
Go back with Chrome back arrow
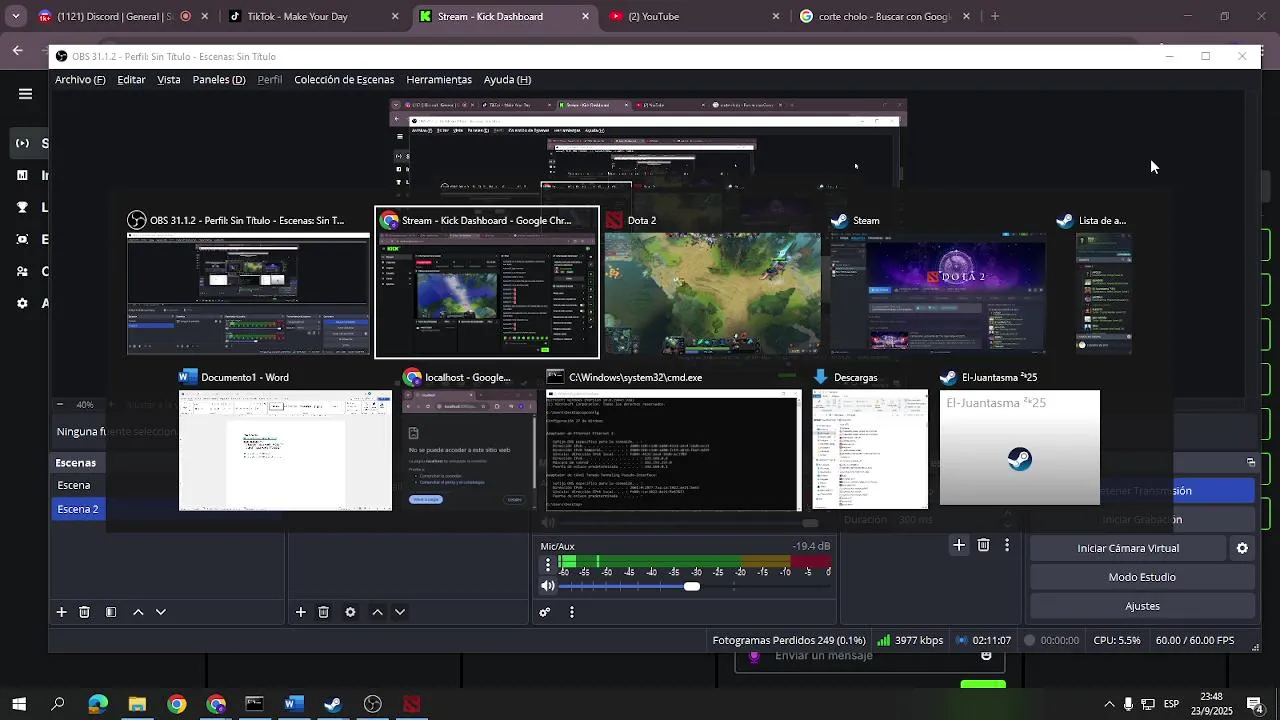click(17, 50)
